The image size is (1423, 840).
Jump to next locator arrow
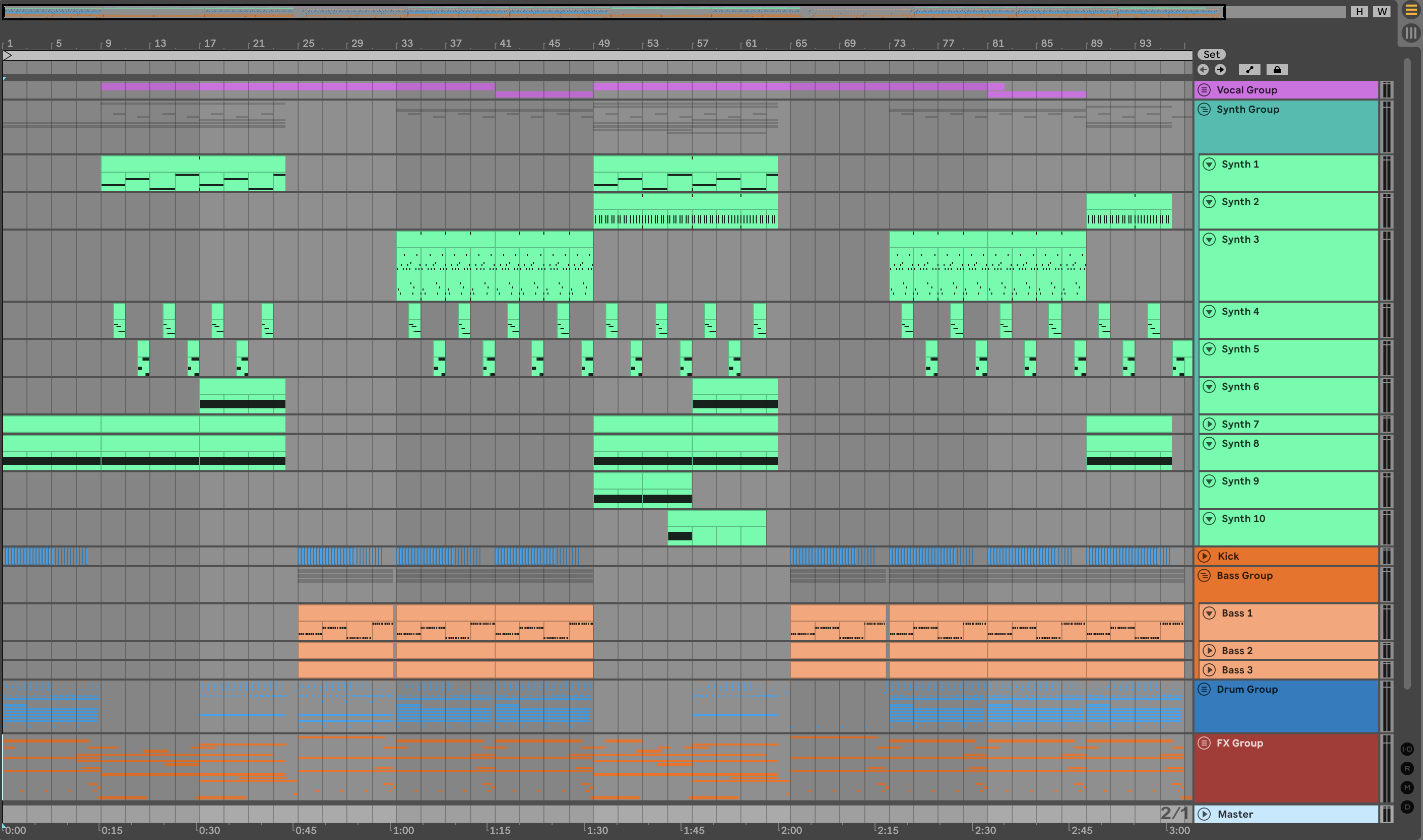[x=1220, y=70]
